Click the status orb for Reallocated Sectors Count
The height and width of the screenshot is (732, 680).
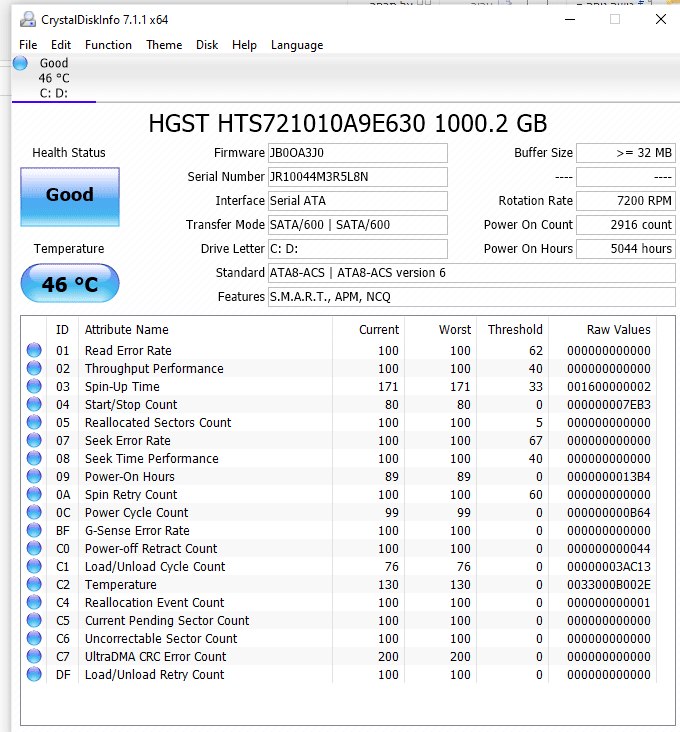click(x=34, y=422)
